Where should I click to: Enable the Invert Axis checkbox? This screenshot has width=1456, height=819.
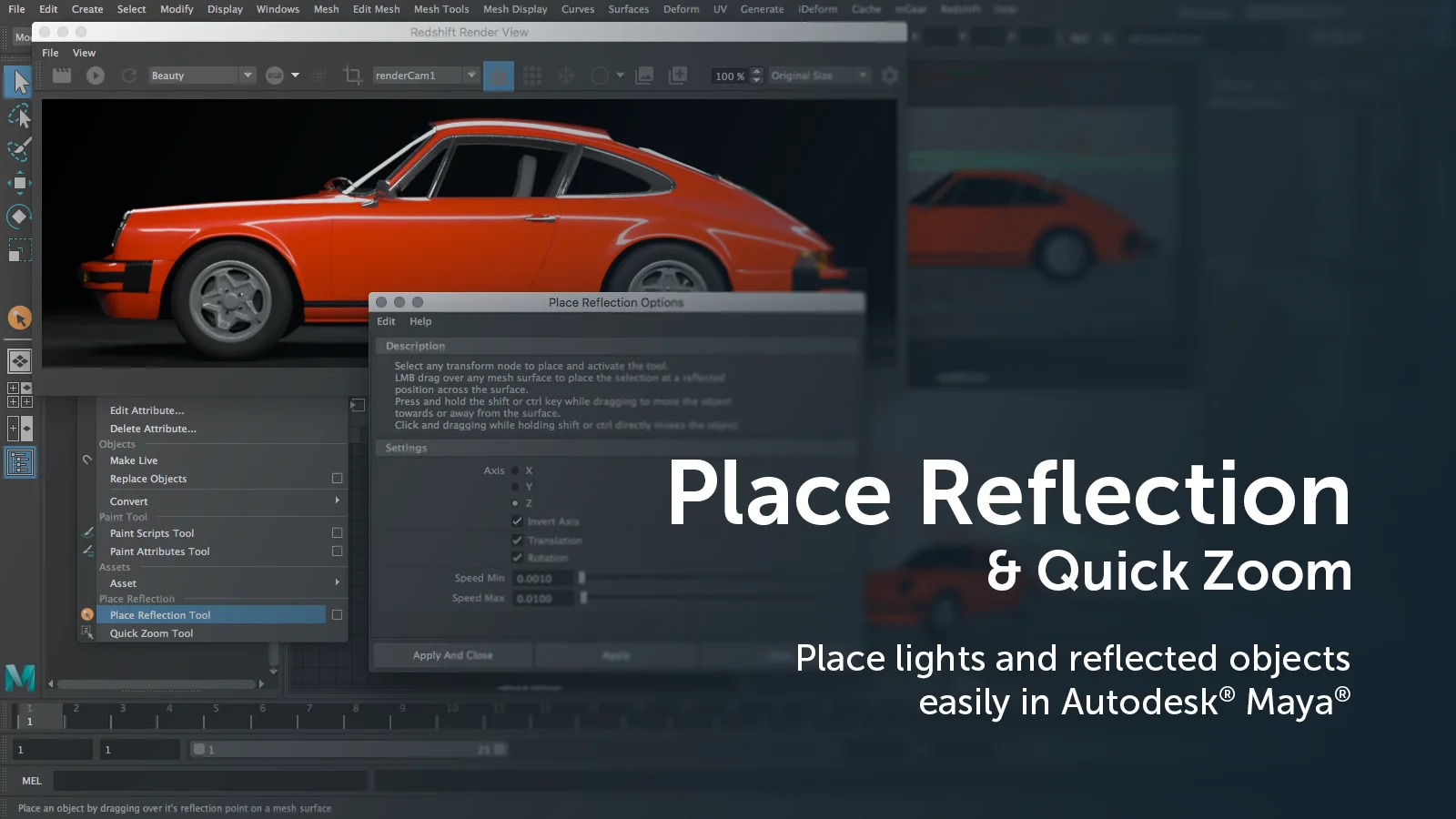coord(517,521)
